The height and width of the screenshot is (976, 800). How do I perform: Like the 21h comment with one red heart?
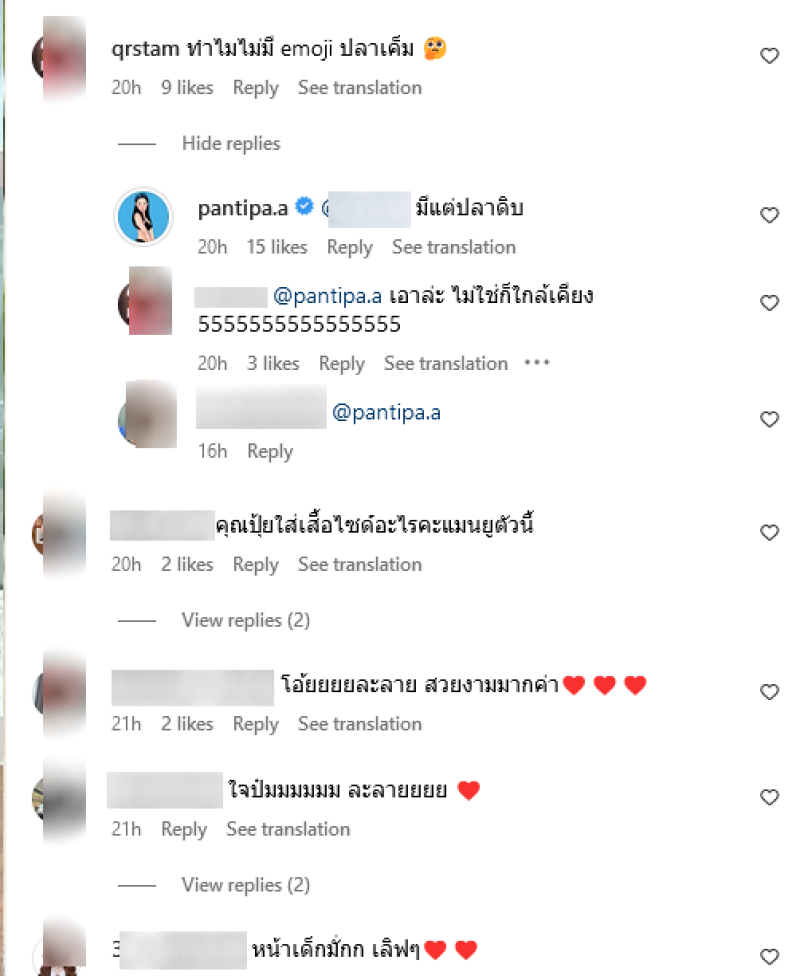point(769,797)
